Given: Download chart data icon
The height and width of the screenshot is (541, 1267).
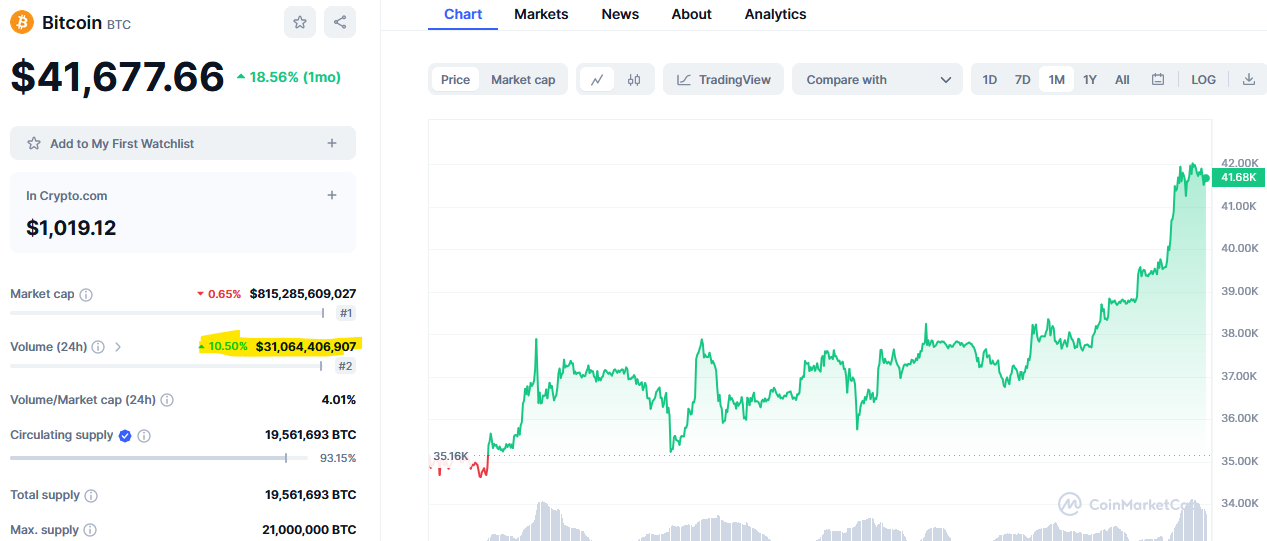Looking at the screenshot, I should pos(1249,80).
